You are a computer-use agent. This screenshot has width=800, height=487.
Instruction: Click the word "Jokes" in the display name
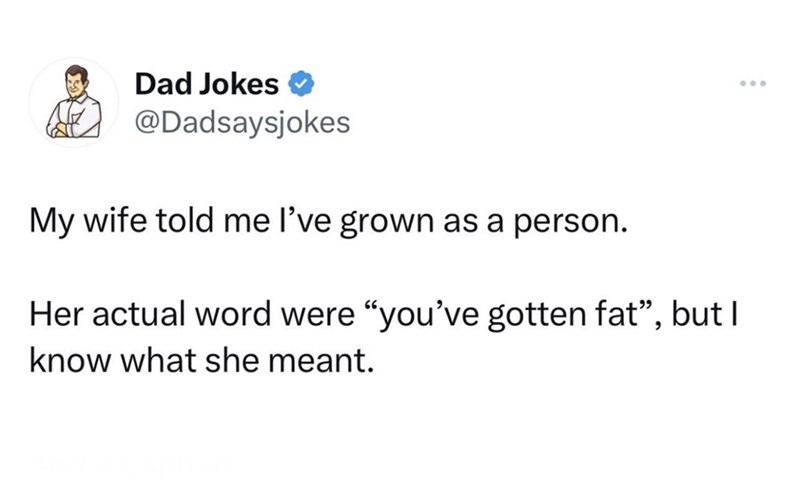pyautogui.click(x=244, y=86)
